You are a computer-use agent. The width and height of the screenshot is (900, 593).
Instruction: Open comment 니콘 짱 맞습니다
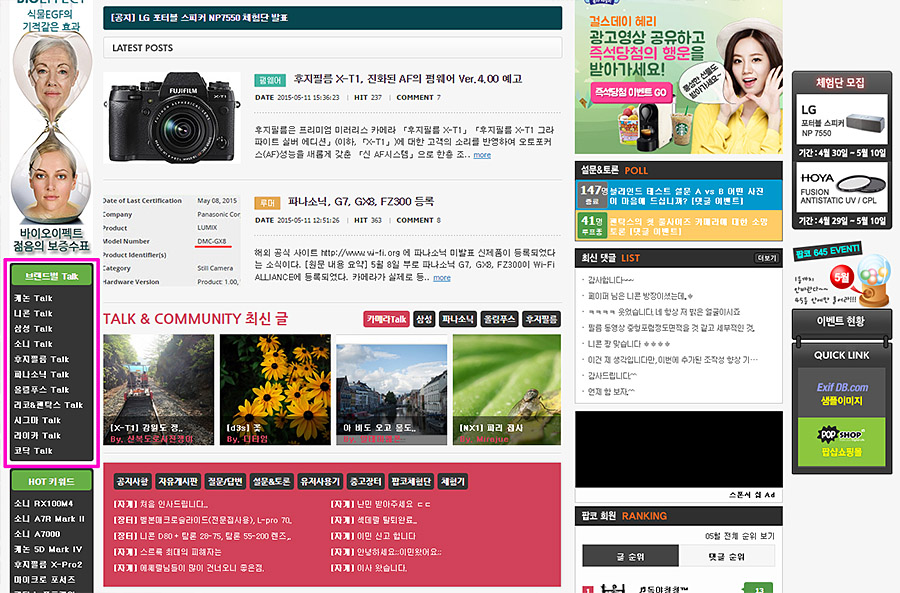628,344
